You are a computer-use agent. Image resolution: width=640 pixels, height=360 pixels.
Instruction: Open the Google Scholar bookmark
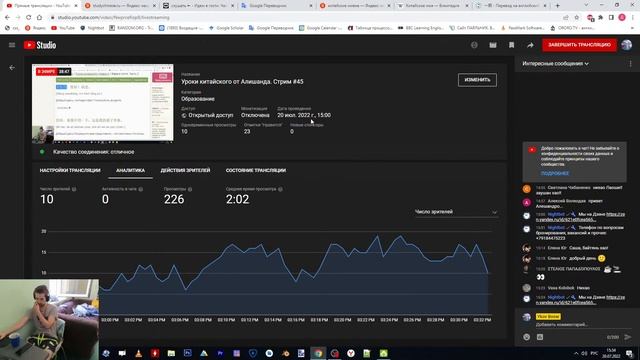coord(226,28)
